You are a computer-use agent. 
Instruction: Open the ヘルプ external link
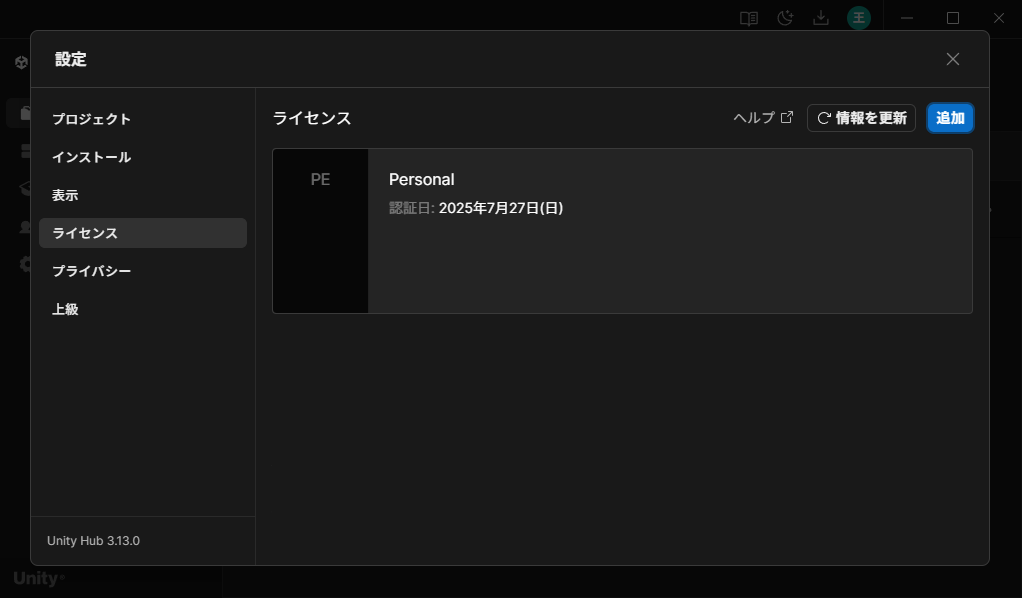pos(763,117)
